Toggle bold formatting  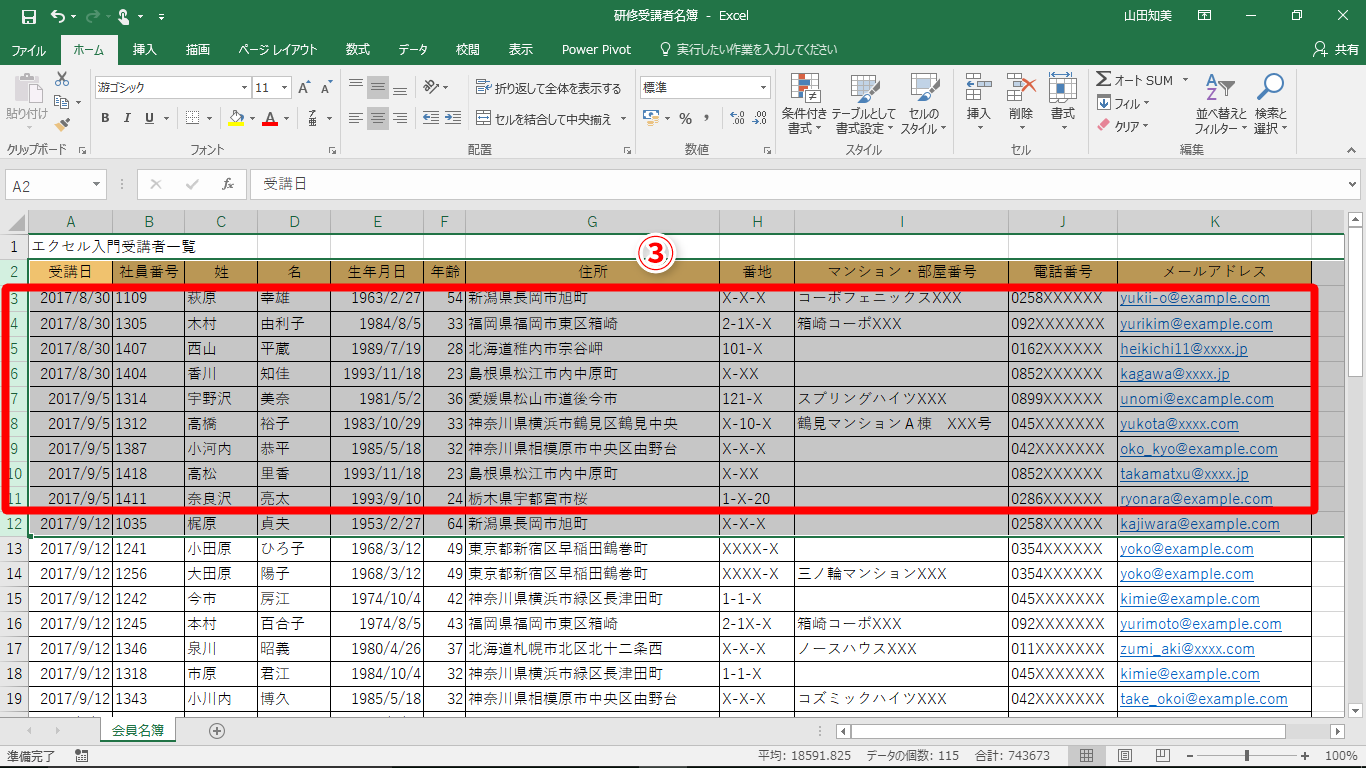[105, 118]
